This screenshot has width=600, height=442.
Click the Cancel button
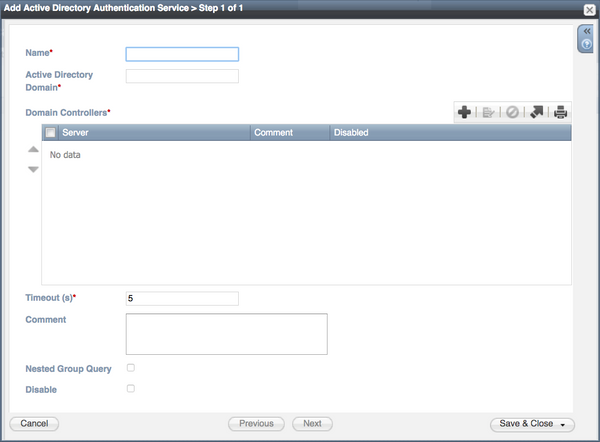[34, 424]
